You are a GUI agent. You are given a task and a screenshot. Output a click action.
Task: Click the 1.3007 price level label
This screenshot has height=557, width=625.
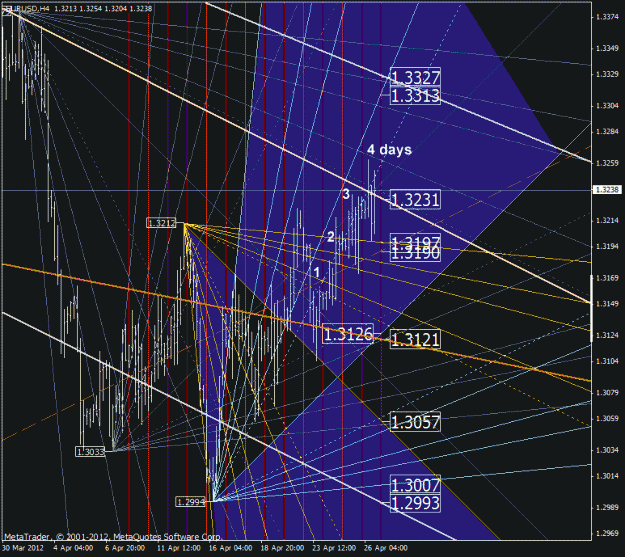tap(415, 485)
